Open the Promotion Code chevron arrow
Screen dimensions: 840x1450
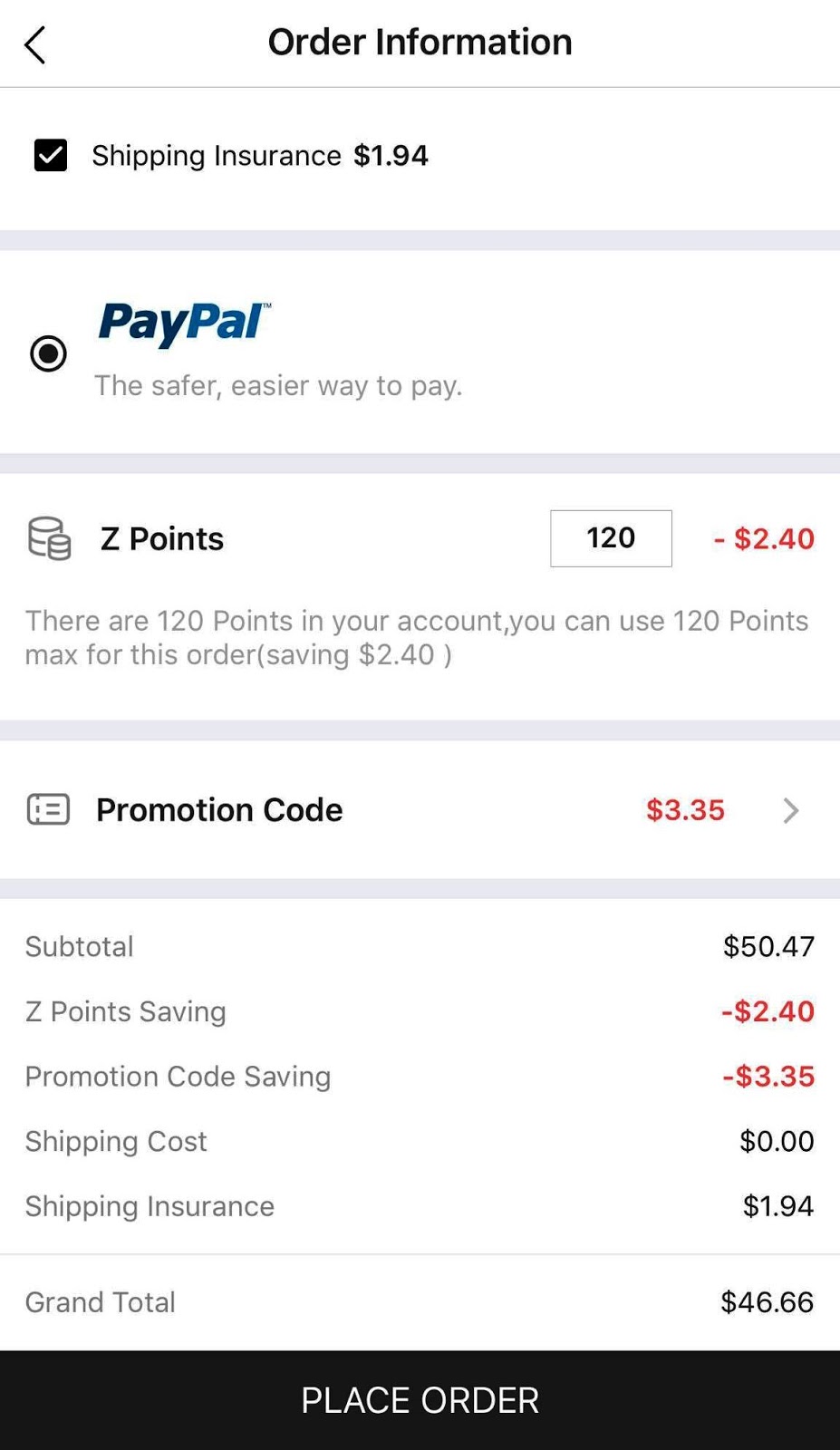click(791, 810)
